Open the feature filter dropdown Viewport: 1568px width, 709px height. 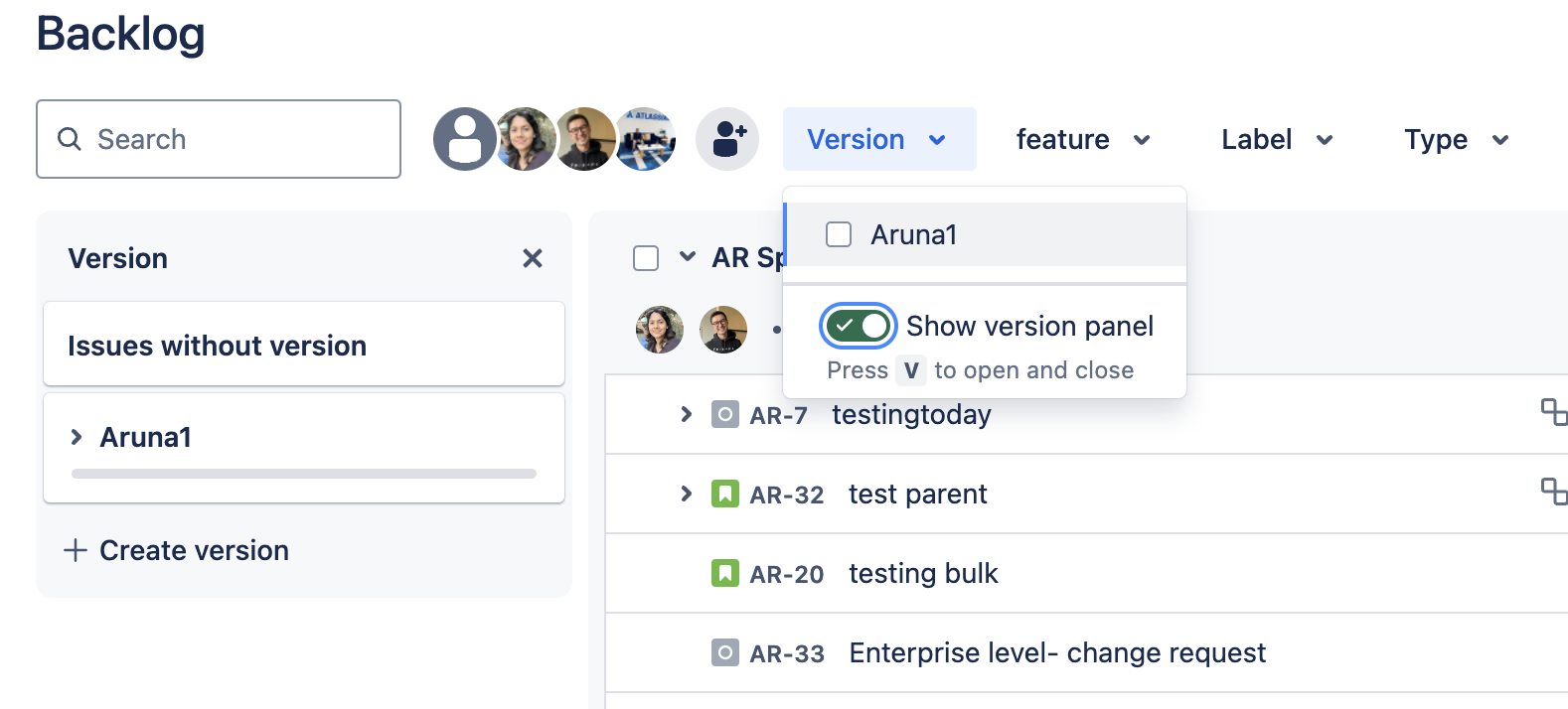tap(1082, 139)
